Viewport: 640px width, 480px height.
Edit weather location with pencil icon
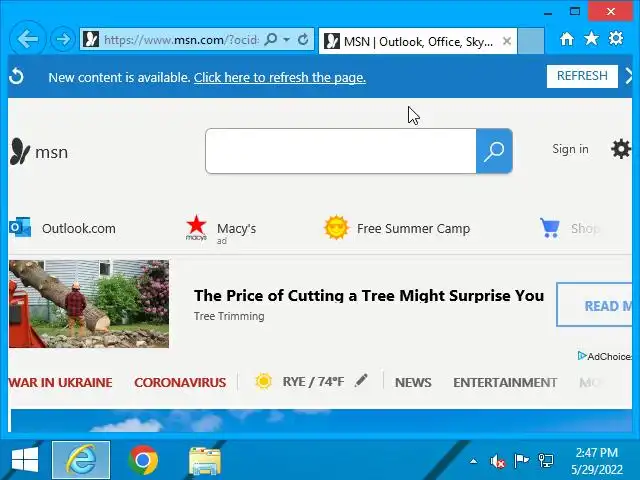(361, 380)
